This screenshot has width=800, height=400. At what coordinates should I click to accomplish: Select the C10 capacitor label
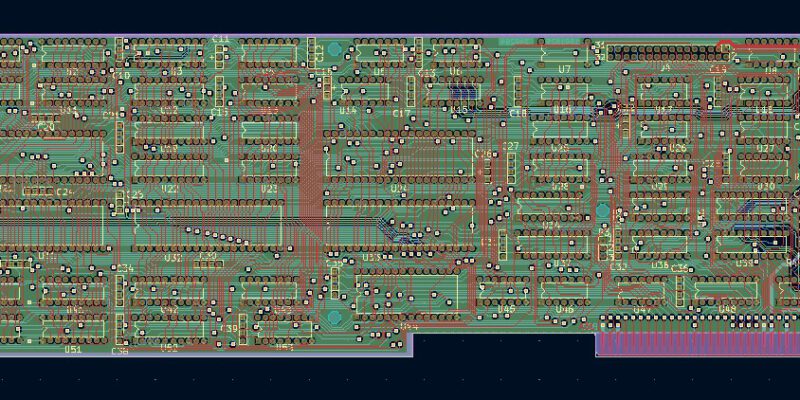click(x=120, y=75)
